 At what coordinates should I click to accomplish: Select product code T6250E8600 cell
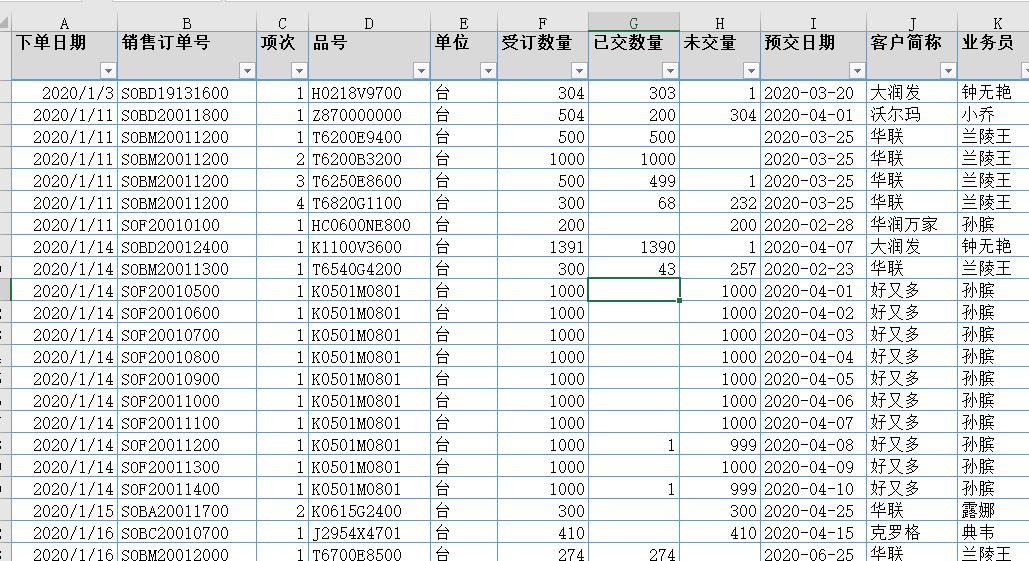369,181
